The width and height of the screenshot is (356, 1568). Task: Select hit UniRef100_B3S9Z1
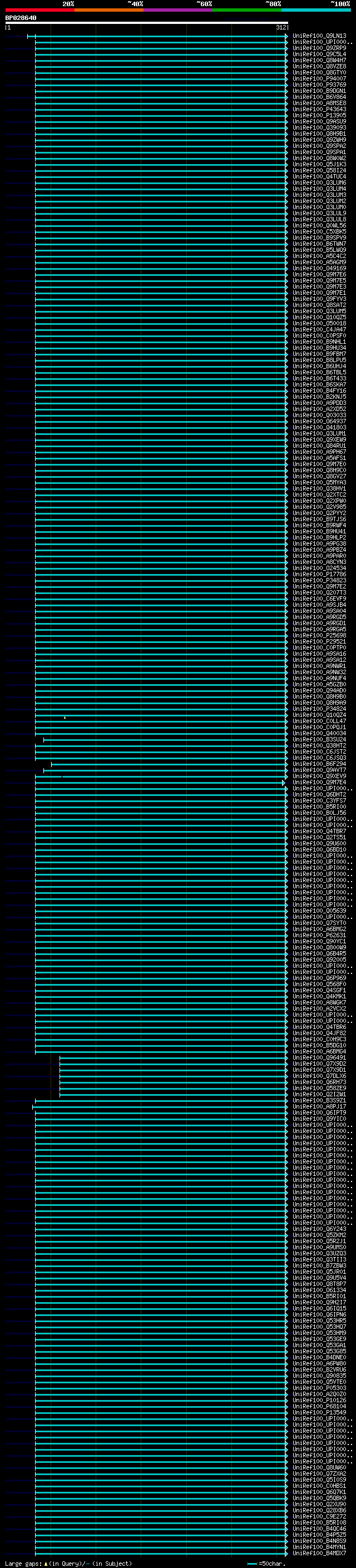[x=319, y=1101]
